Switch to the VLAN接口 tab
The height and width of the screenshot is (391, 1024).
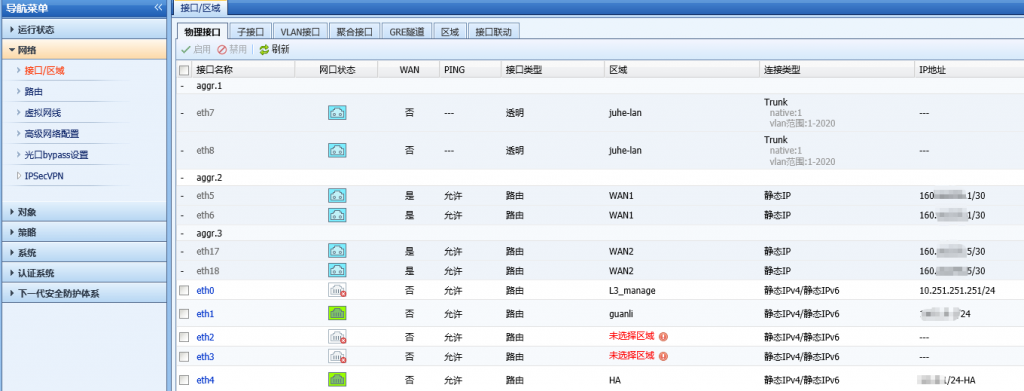click(299, 31)
